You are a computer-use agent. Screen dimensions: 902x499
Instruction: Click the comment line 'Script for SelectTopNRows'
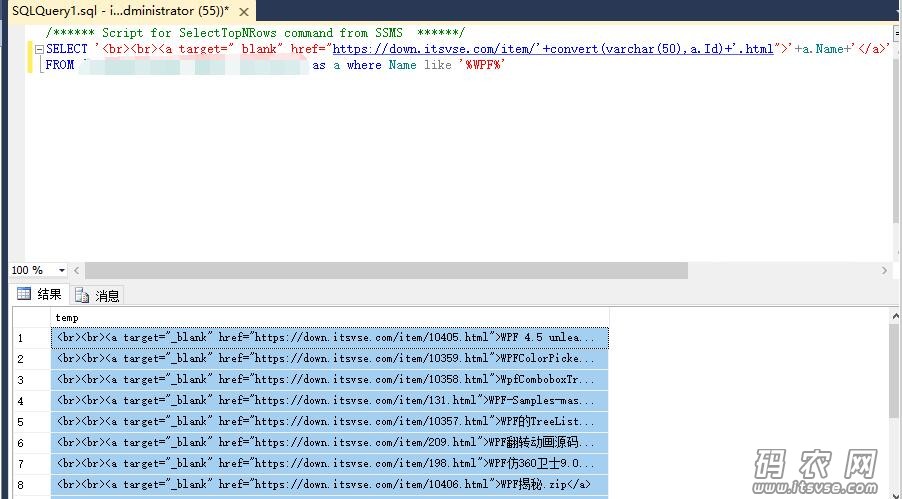click(255, 33)
